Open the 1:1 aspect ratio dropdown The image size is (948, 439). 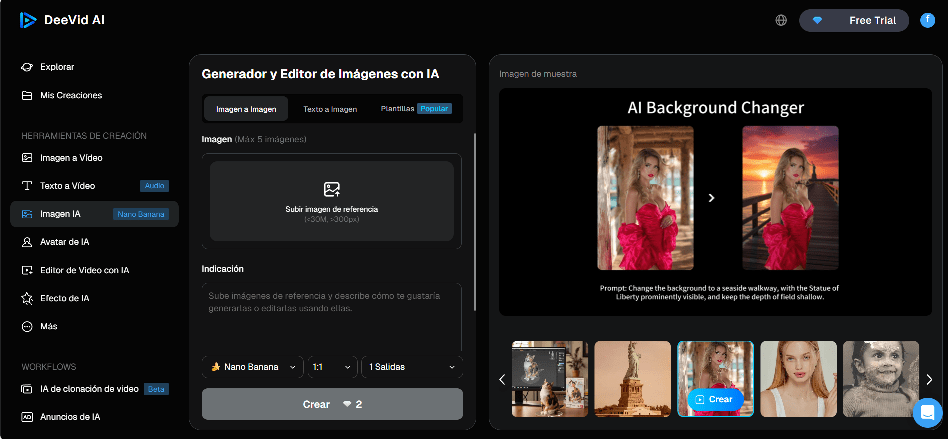(332, 367)
